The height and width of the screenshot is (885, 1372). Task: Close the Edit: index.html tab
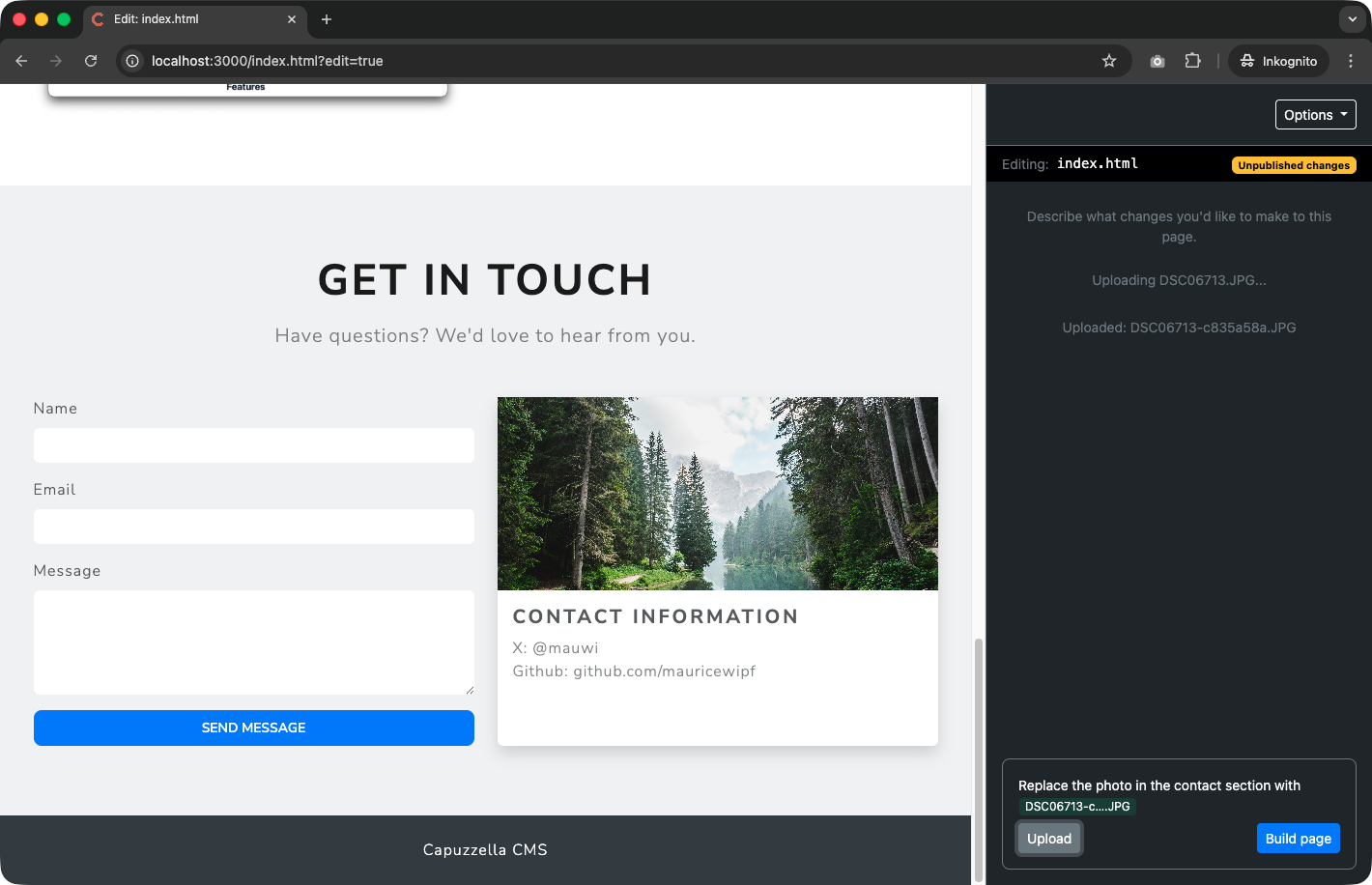click(292, 19)
